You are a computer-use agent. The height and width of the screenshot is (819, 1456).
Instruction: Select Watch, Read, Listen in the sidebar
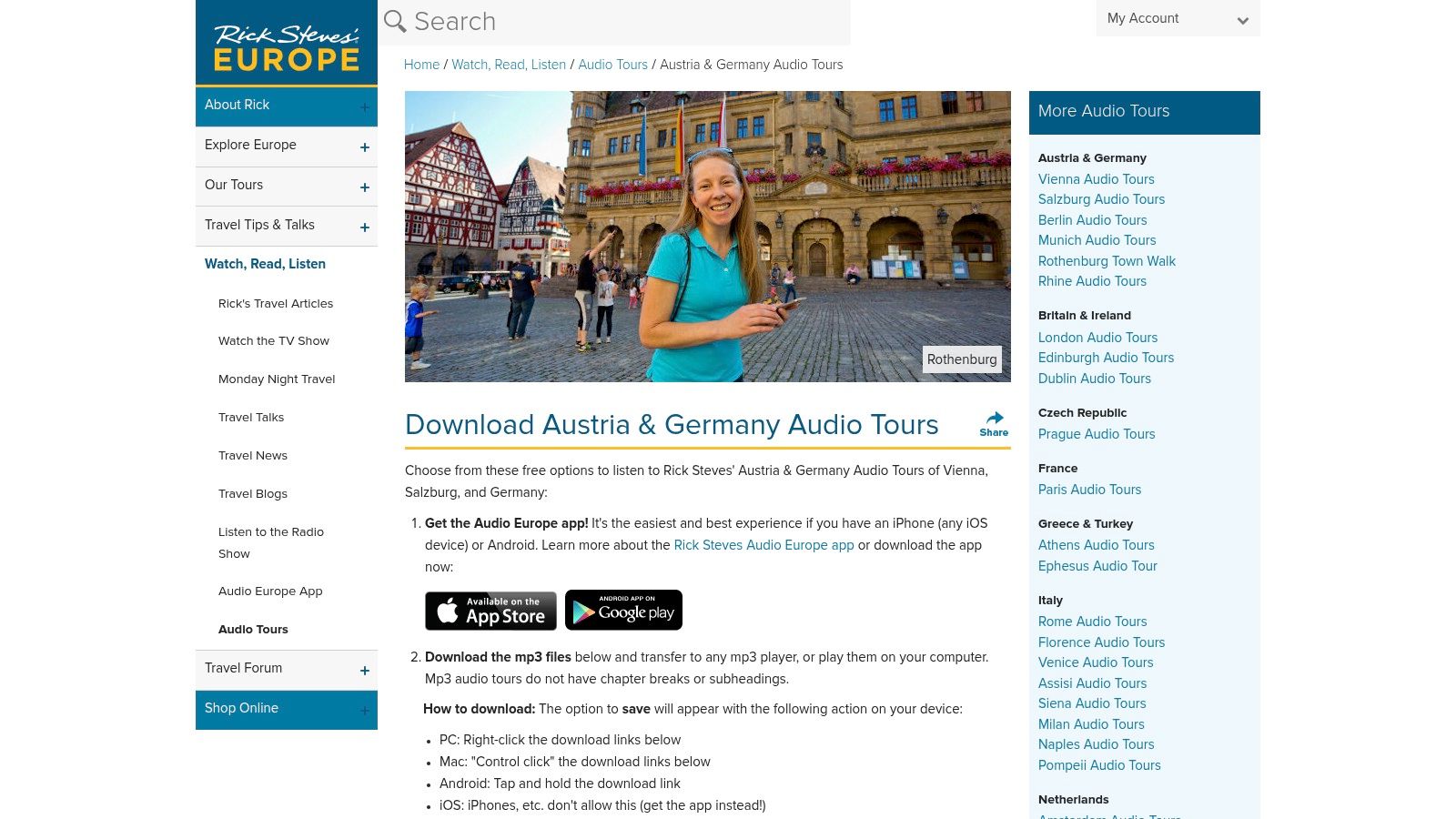(x=265, y=264)
